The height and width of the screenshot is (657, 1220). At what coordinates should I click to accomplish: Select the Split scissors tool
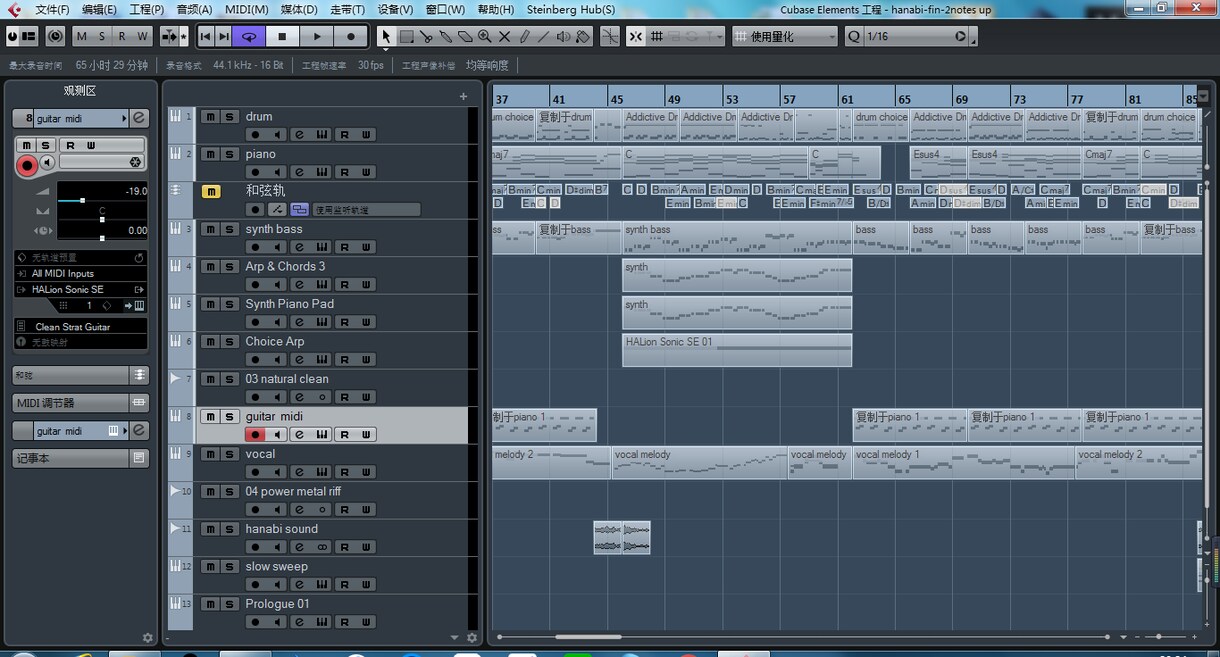point(426,36)
